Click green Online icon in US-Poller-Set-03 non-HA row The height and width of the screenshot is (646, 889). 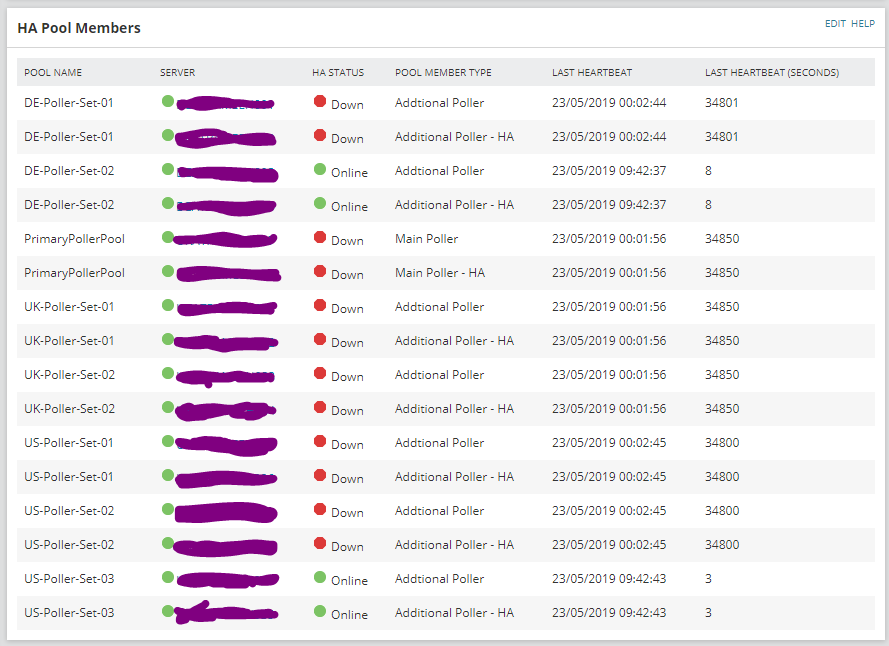(x=320, y=577)
